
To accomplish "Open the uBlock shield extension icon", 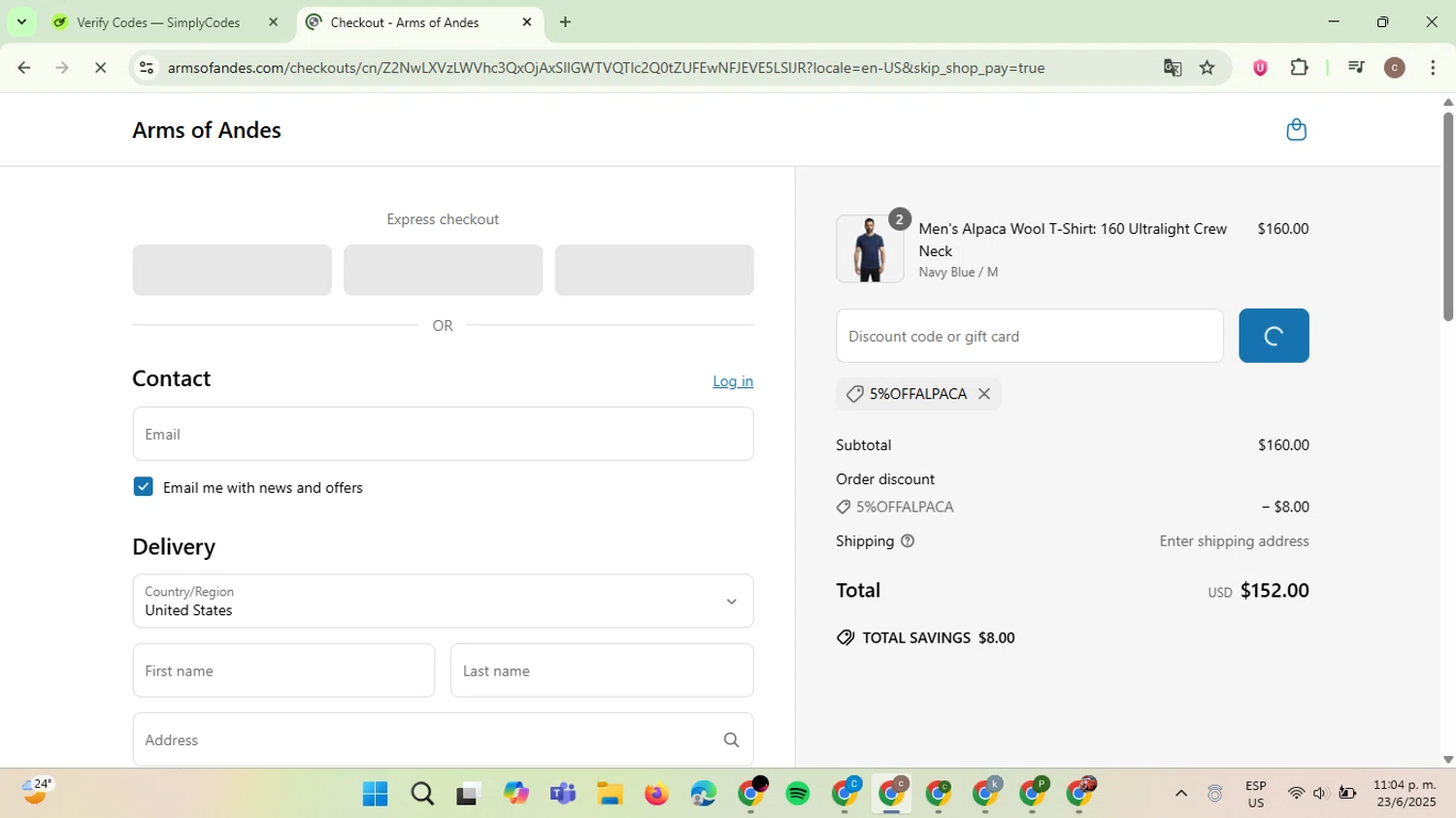I will click(x=1260, y=68).
